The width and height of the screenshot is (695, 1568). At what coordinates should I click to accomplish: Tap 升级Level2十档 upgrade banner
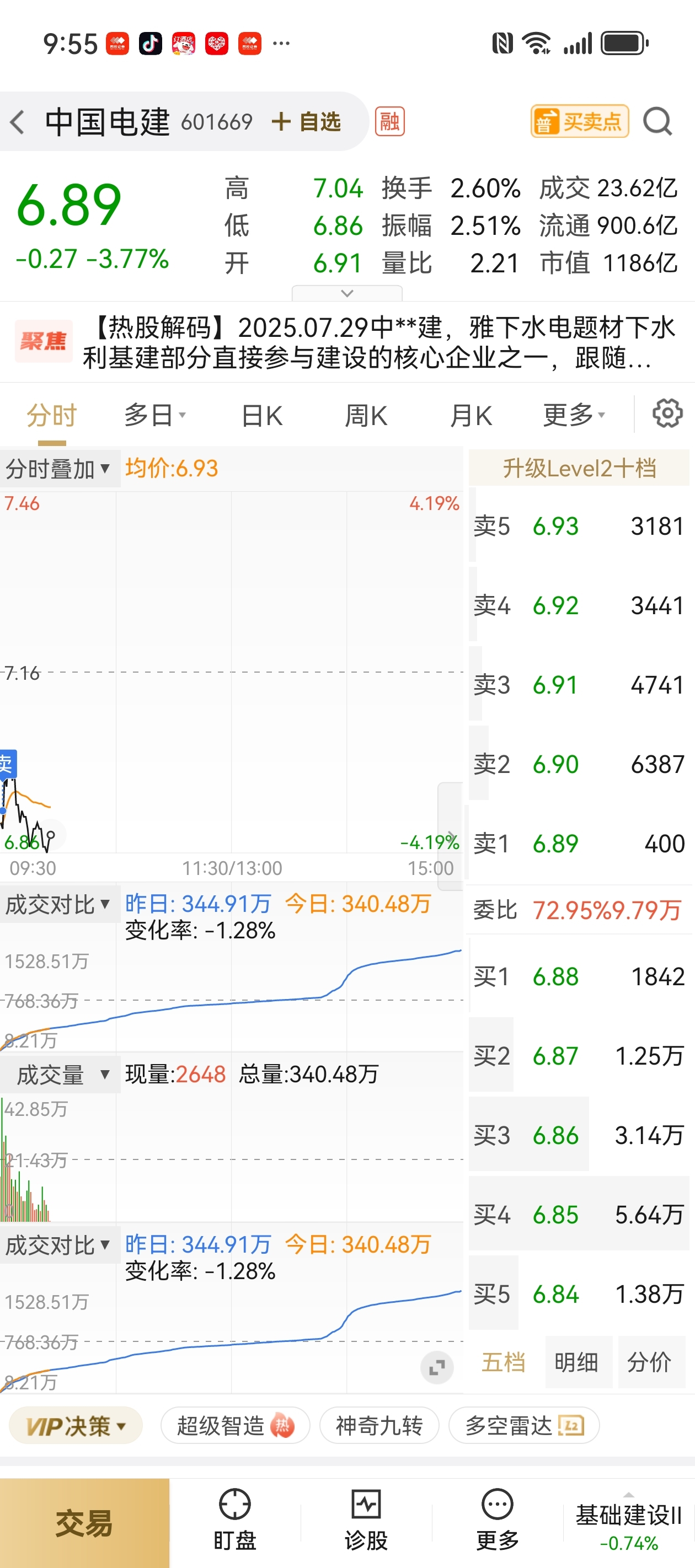click(x=579, y=468)
